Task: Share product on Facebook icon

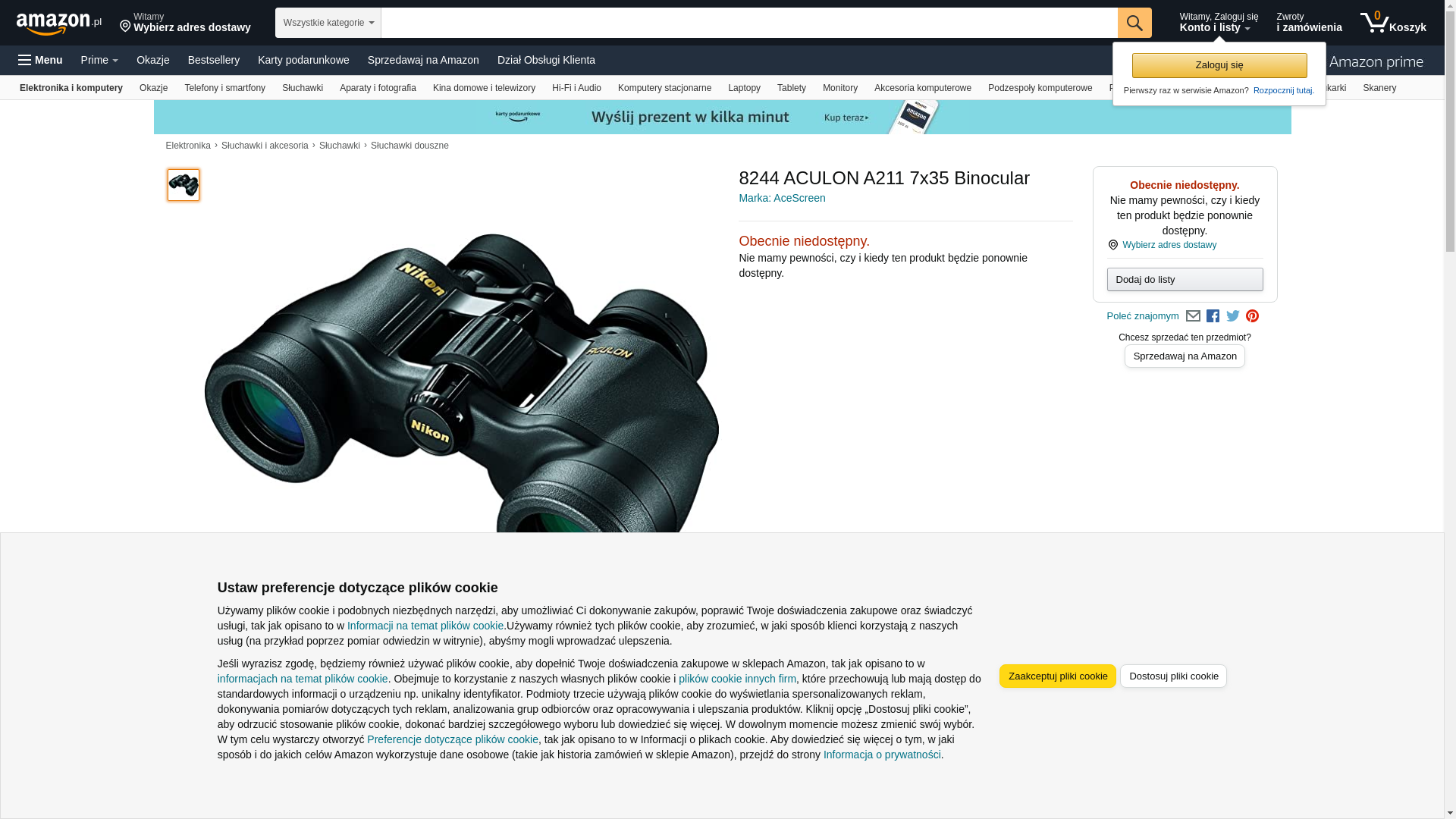Action: 1213,316
